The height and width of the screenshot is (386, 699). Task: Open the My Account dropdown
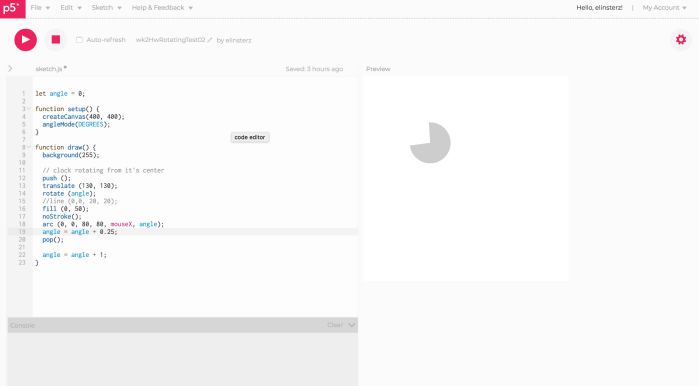tap(664, 8)
